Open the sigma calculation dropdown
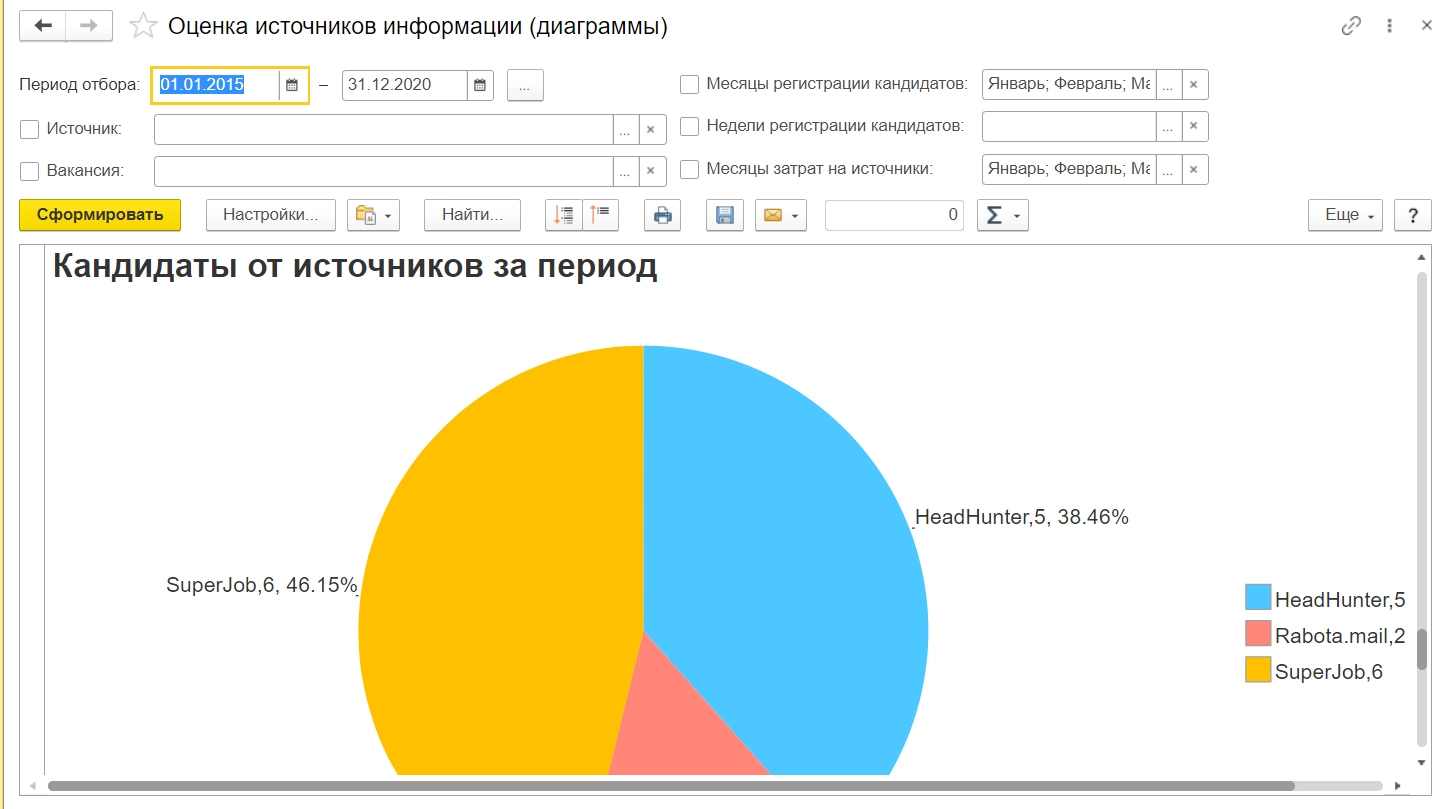The height and width of the screenshot is (809, 1455). click(x=1002, y=215)
